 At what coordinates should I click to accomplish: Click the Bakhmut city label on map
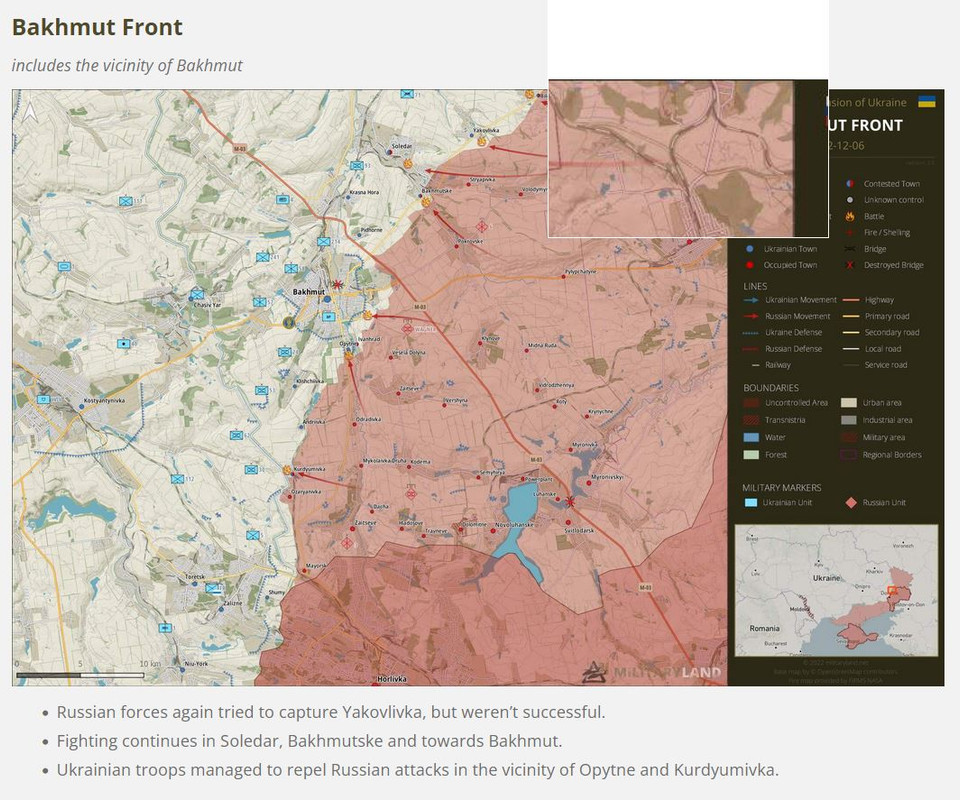tap(309, 292)
